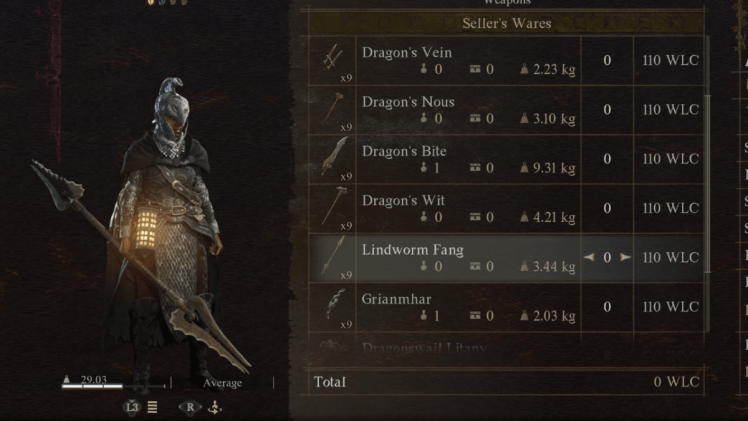Click the carry weight 29.03 gauge
The width and height of the screenshot is (748, 421).
click(x=114, y=382)
